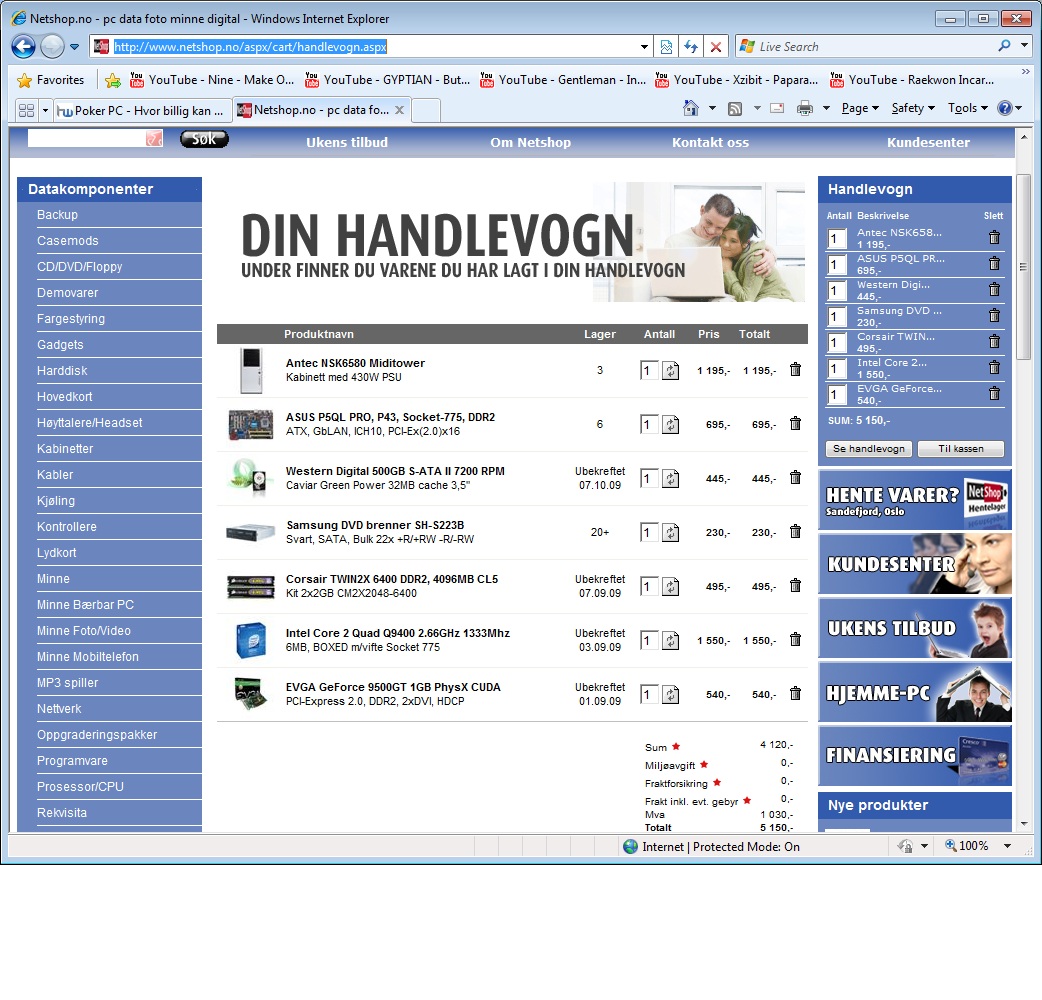Click HENTE VARER? banner

point(914,500)
